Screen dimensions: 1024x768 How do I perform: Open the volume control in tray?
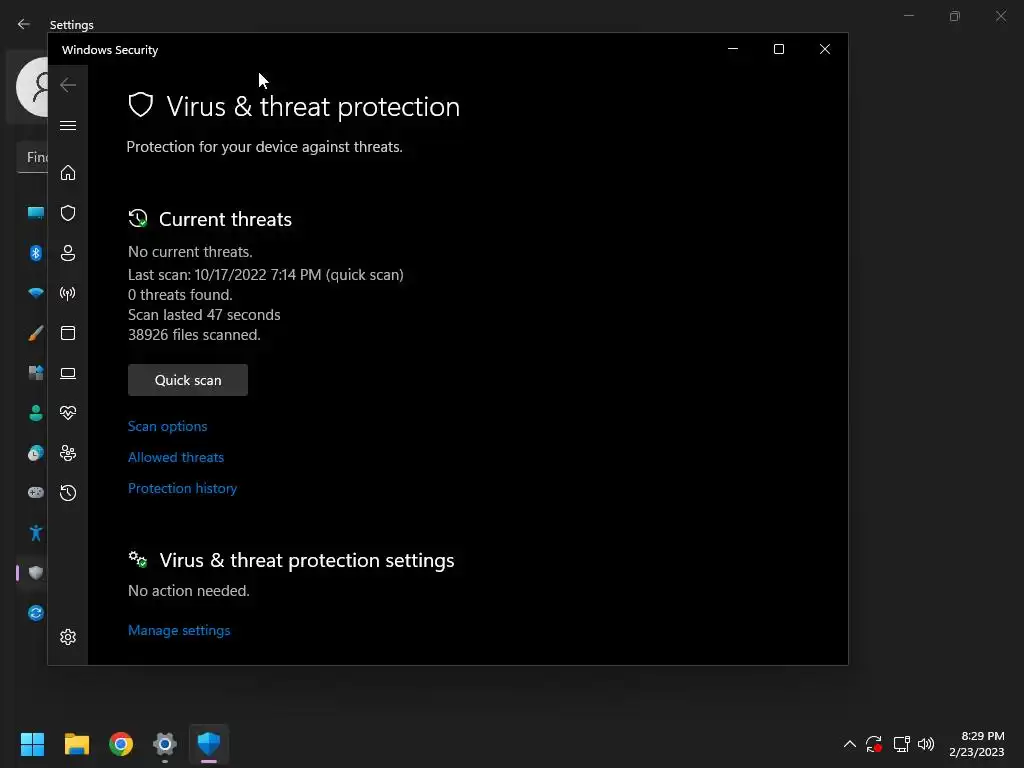pyautogui.click(x=926, y=744)
